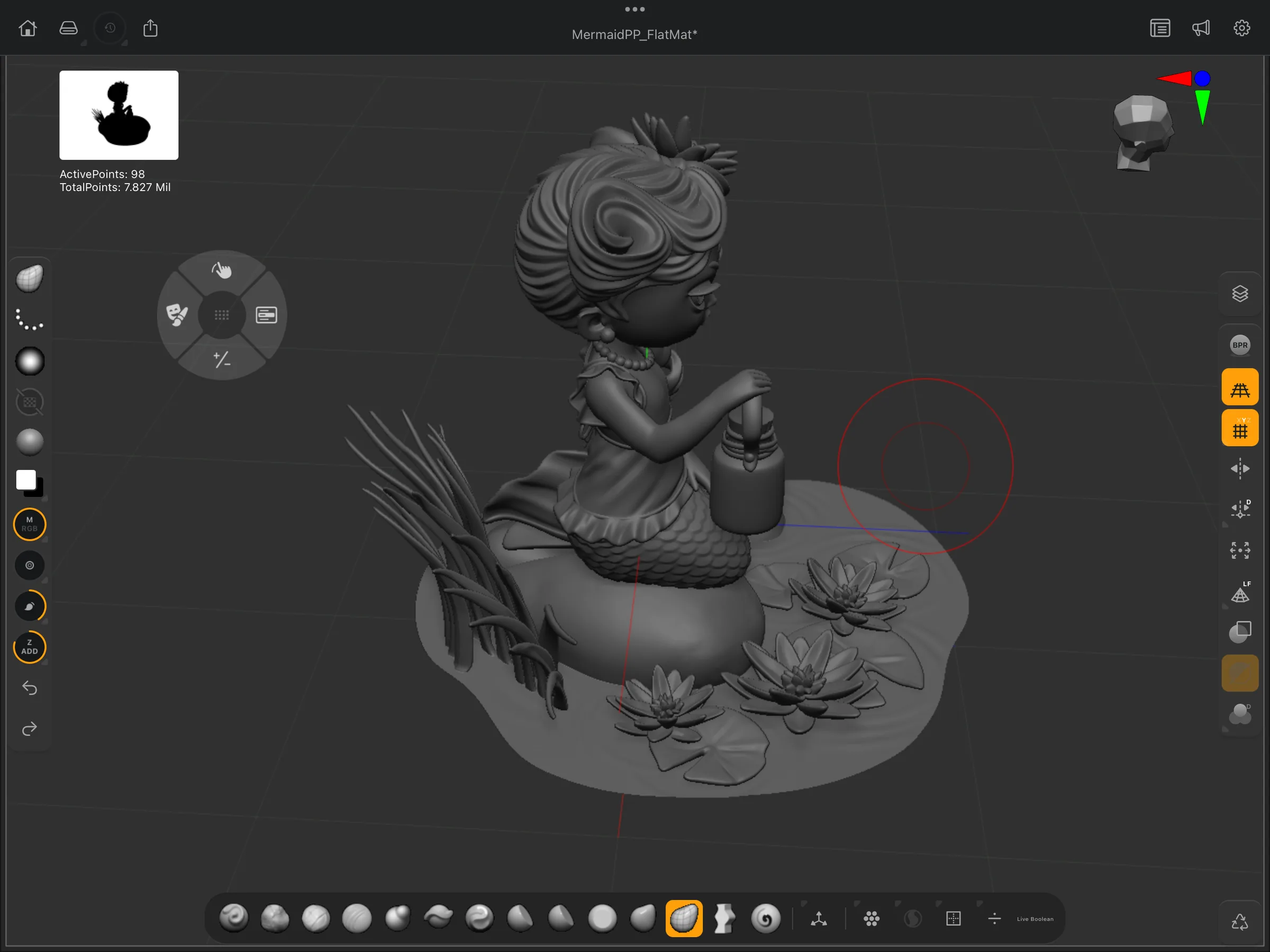
Task: Click the sculpture silhouette thumbnail preview
Action: click(x=119, y=115)
